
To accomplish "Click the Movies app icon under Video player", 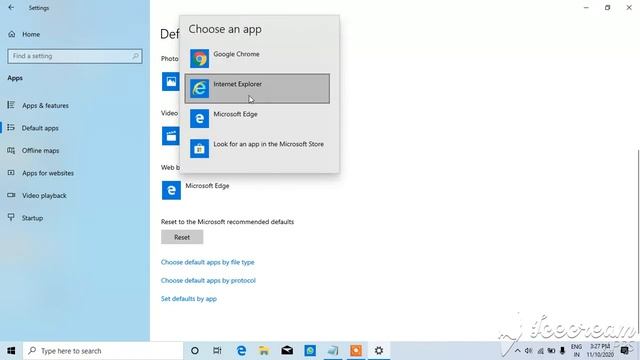I will [170, 136].
